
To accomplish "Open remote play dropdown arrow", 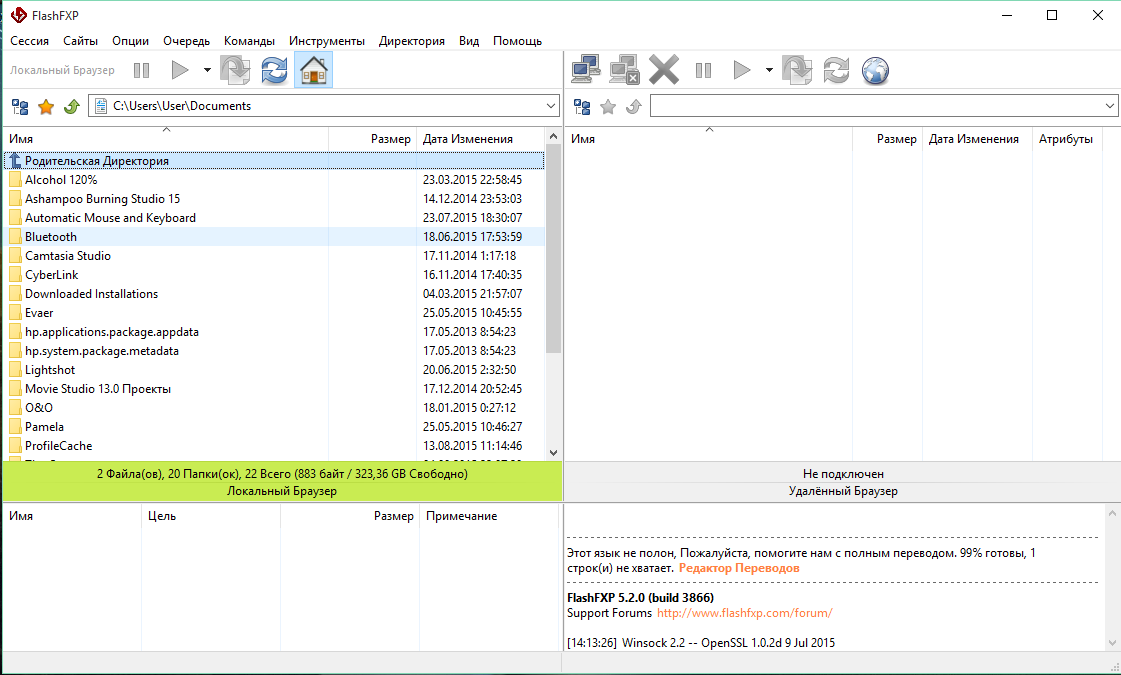I will pyautogui.click(x=769, y=70).
